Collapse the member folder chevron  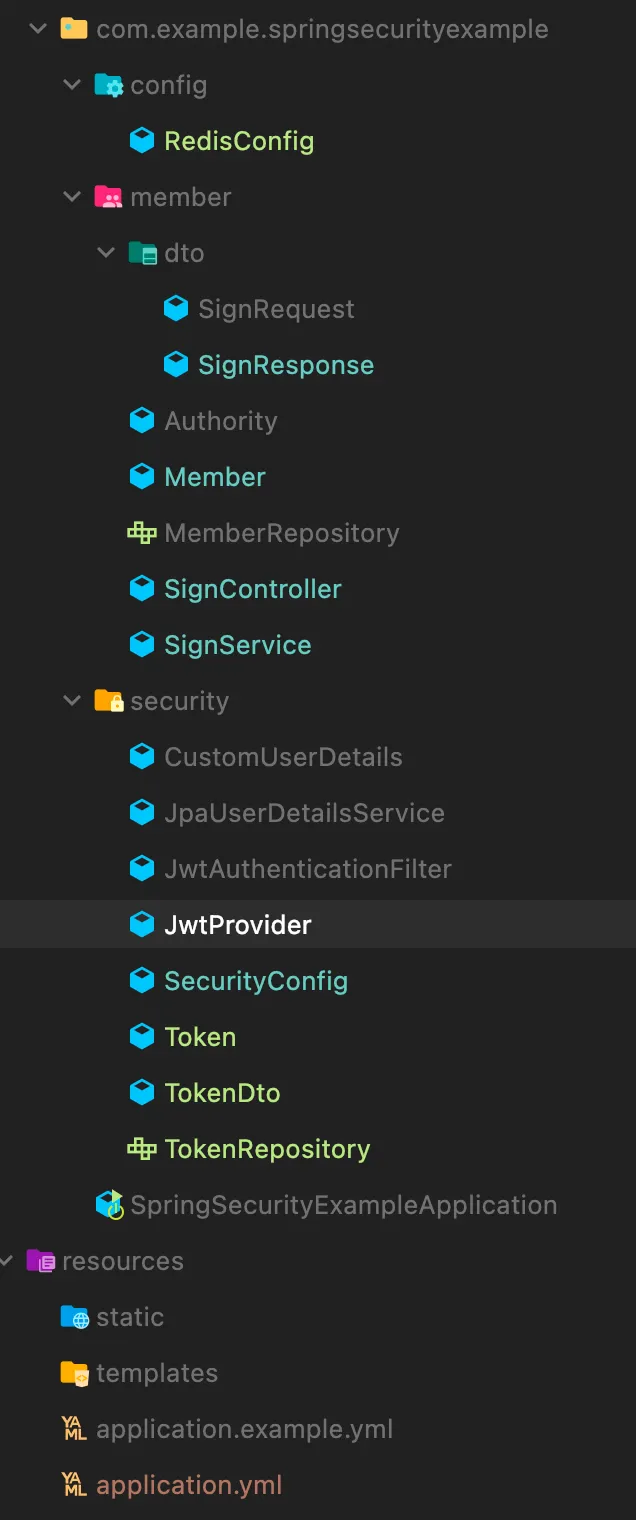[72, 197]
